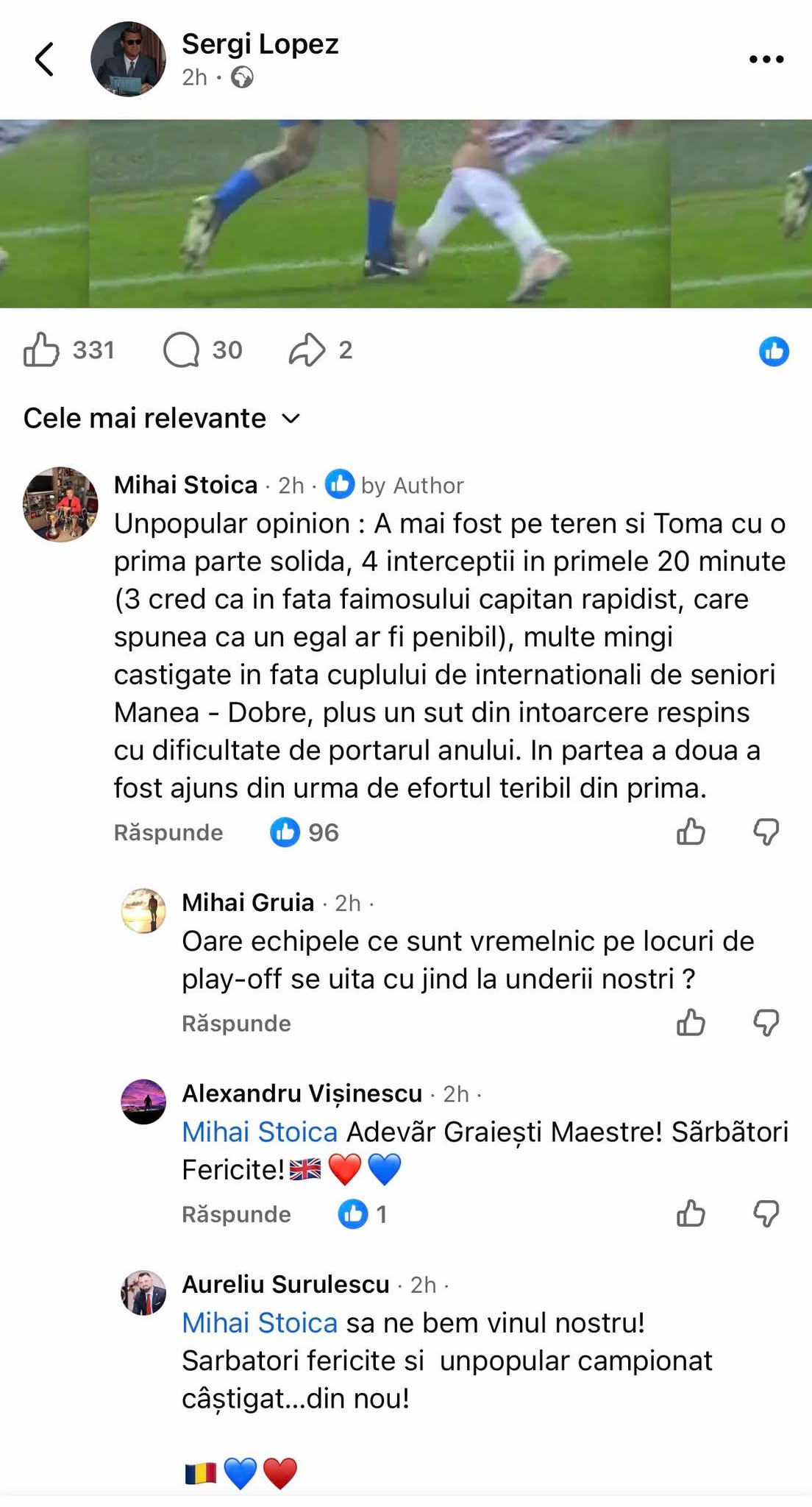The height and width of the screenshot is (1507, 812).
Task: Tap Răspunde under Mihai Gruia's reply
Action: [x=236, y=1024]
